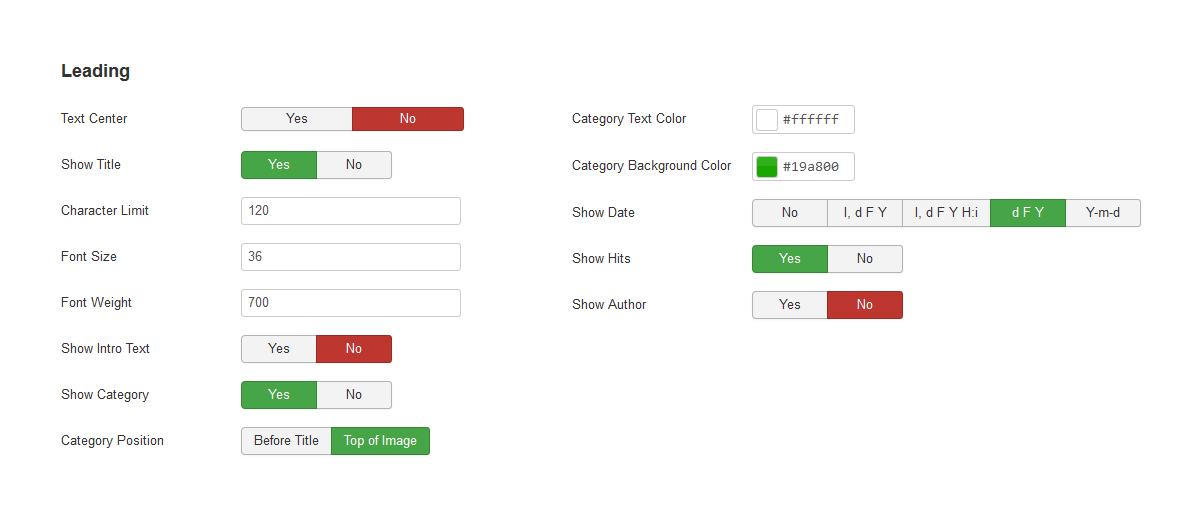Open the white Category Text Color swatch
Image resolution: width=1200 pixels, height=525 pixels.
(x=767, y=120)
